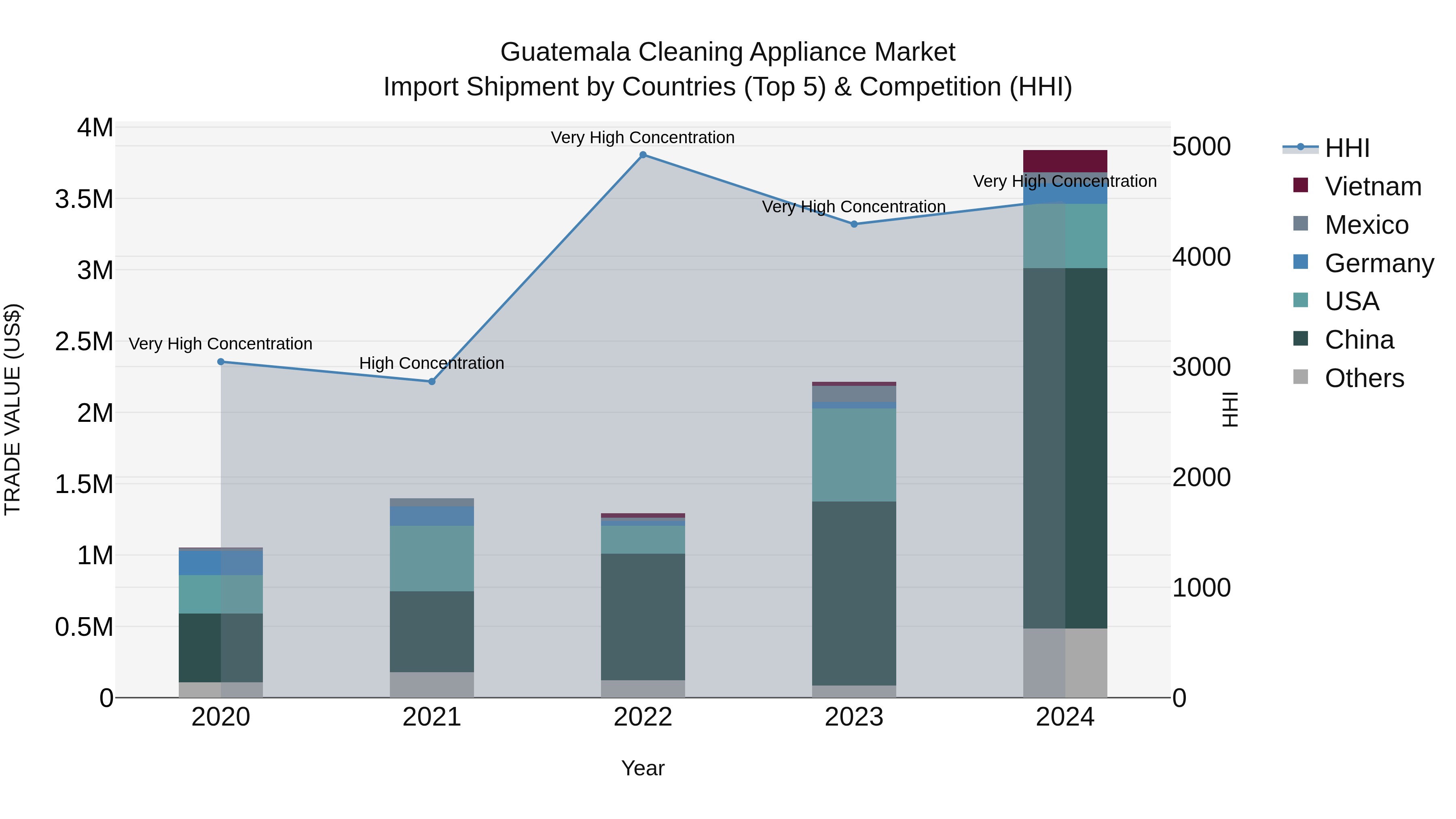Click the 2022 x-axis tick label
This screenshot has width=1456, height=819.
pyautogui.click(x=643, y=717)
